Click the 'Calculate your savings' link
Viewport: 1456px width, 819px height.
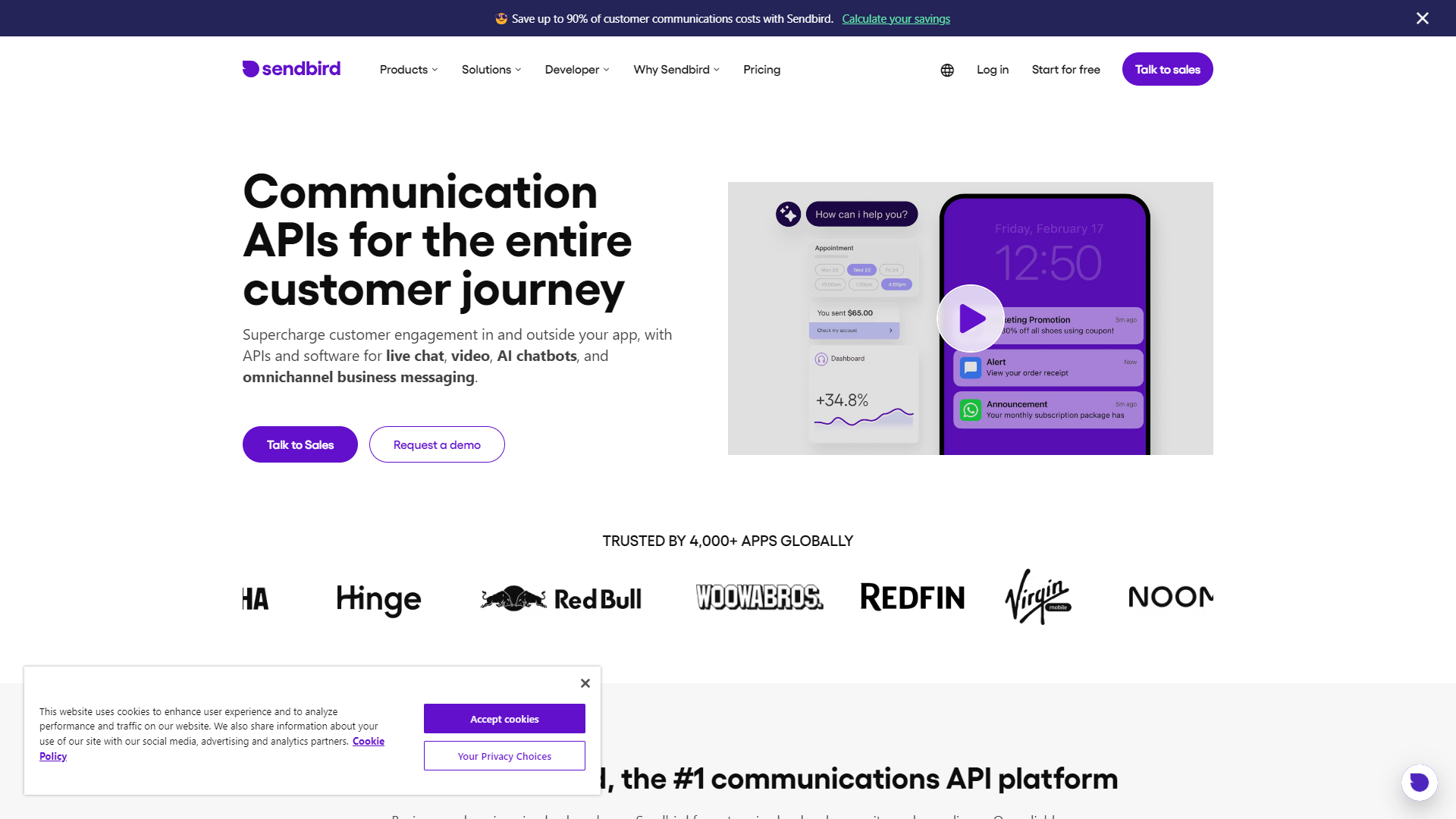coord(896,18)
